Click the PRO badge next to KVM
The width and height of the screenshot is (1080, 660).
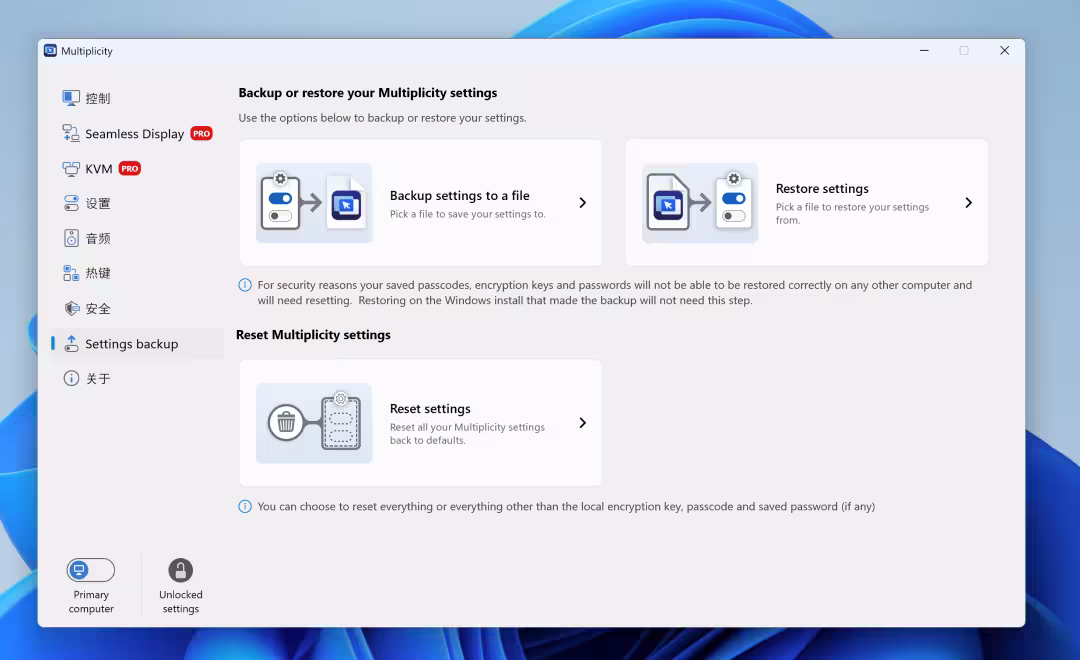click(129, 169)
